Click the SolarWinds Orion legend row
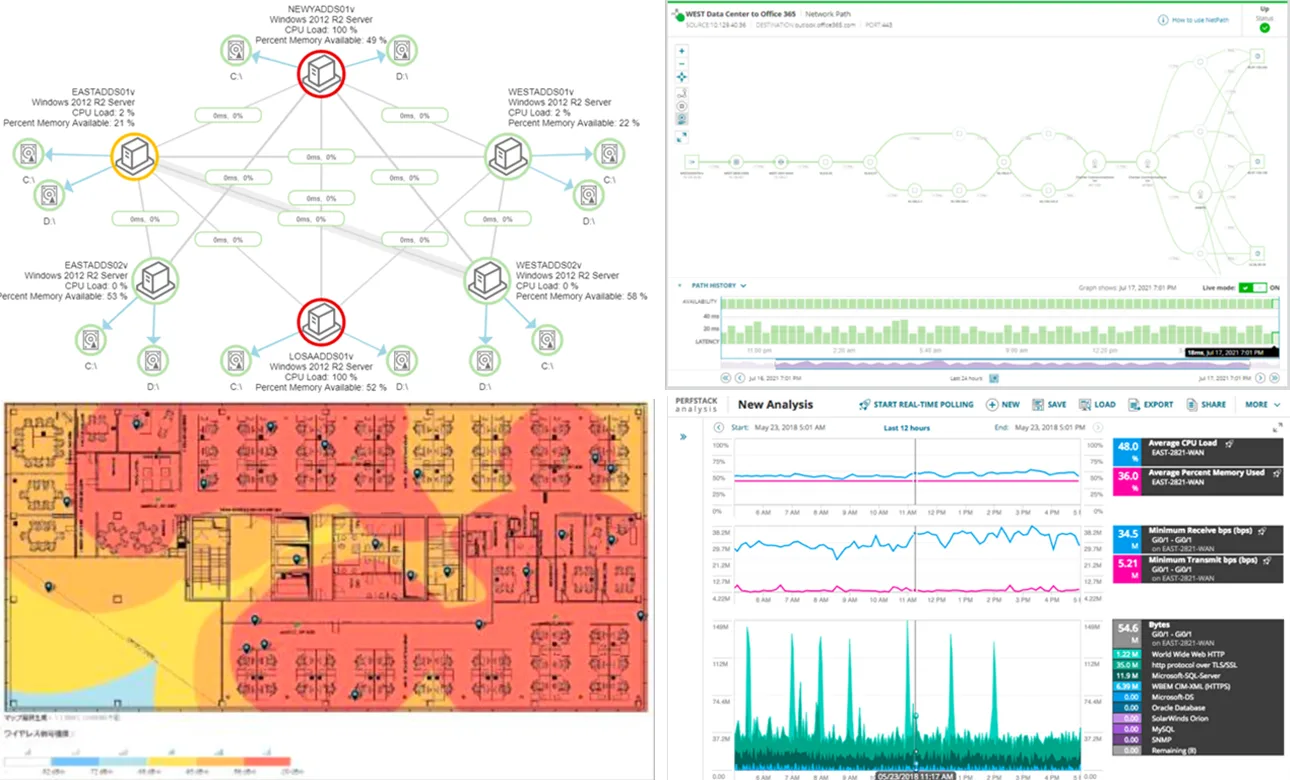1290x780 pixels. pyautogui.click(x=1198, y=719)
